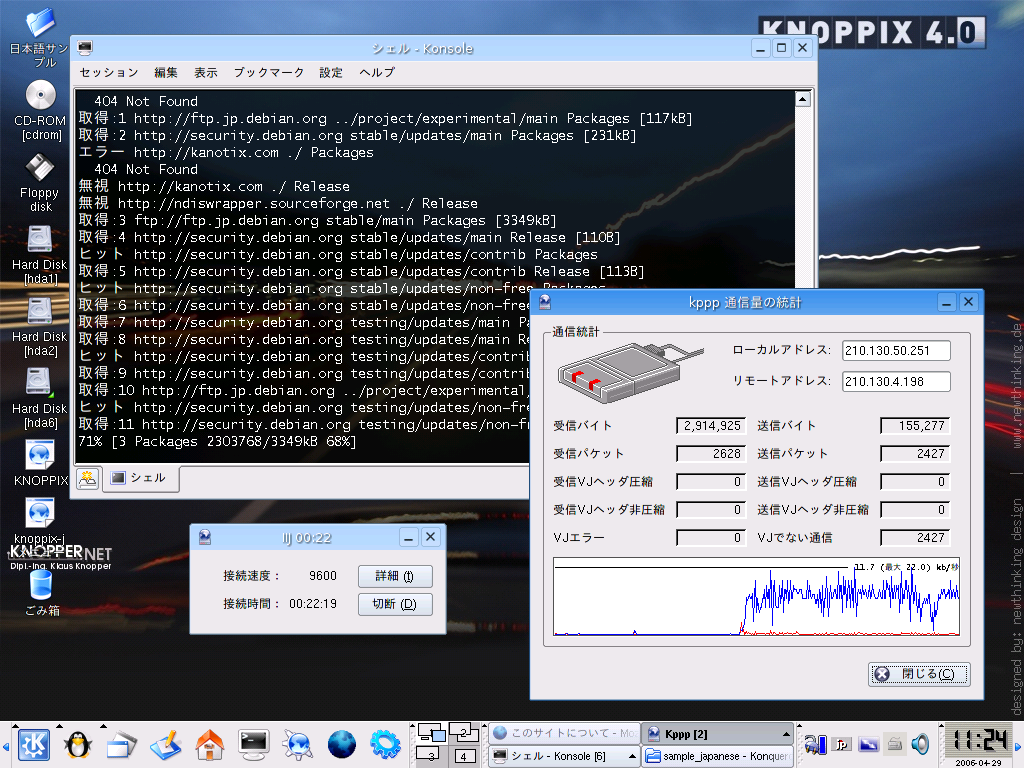Viewport: 1024px width, 768px height.
Task: Open the 編集 menu in Konsole
Action: (x=166, y=72)
